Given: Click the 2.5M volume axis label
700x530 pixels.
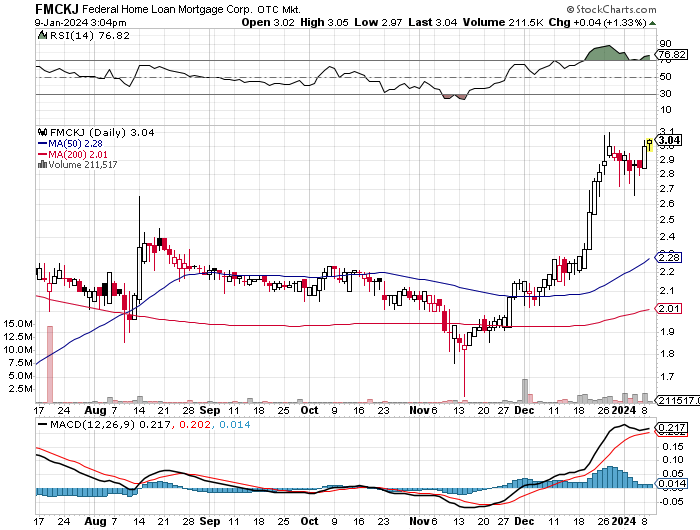Looking at the screenshot, I should (x=21, y=388).
